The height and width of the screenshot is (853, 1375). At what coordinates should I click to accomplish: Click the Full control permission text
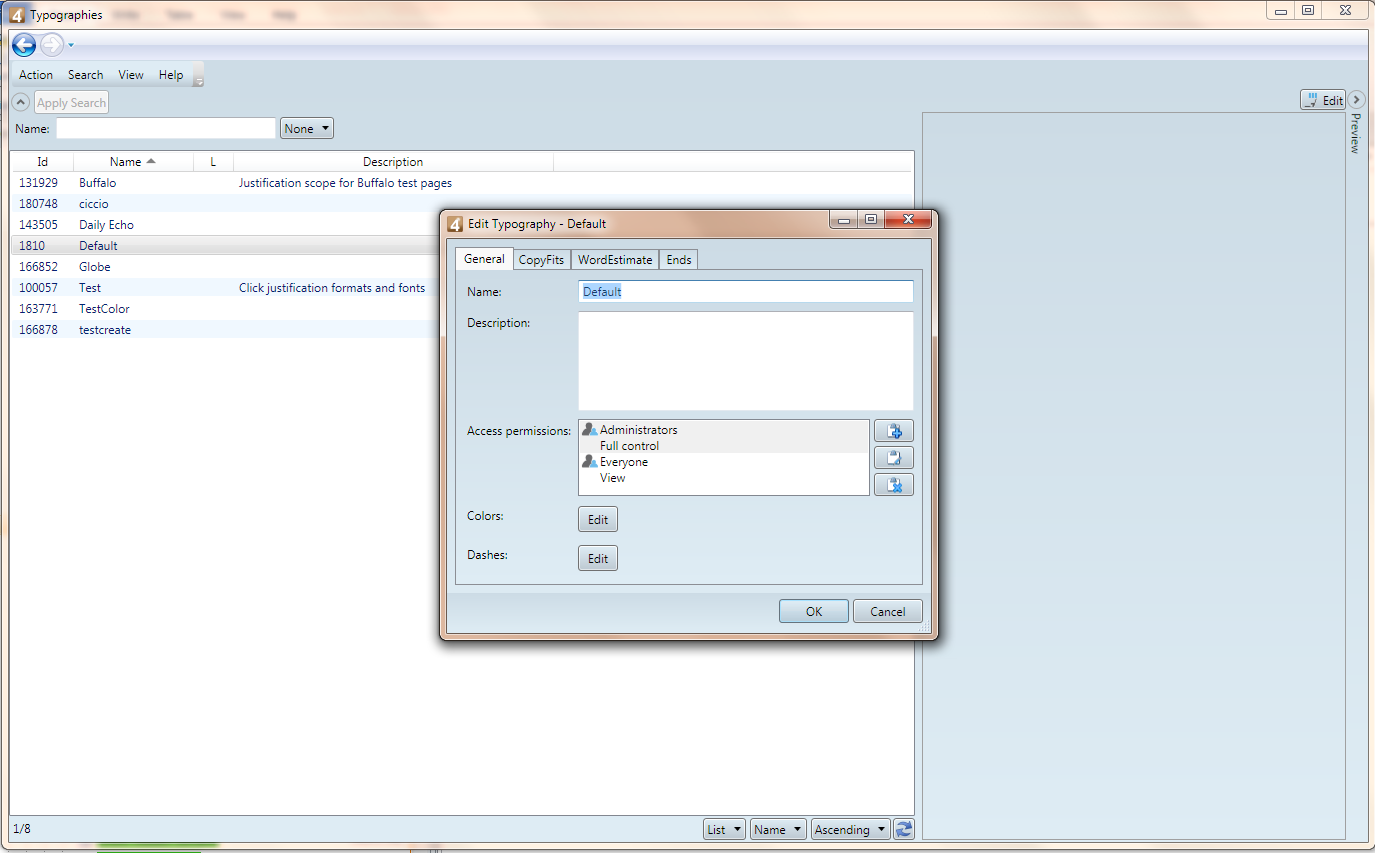(x=629, y=446)
